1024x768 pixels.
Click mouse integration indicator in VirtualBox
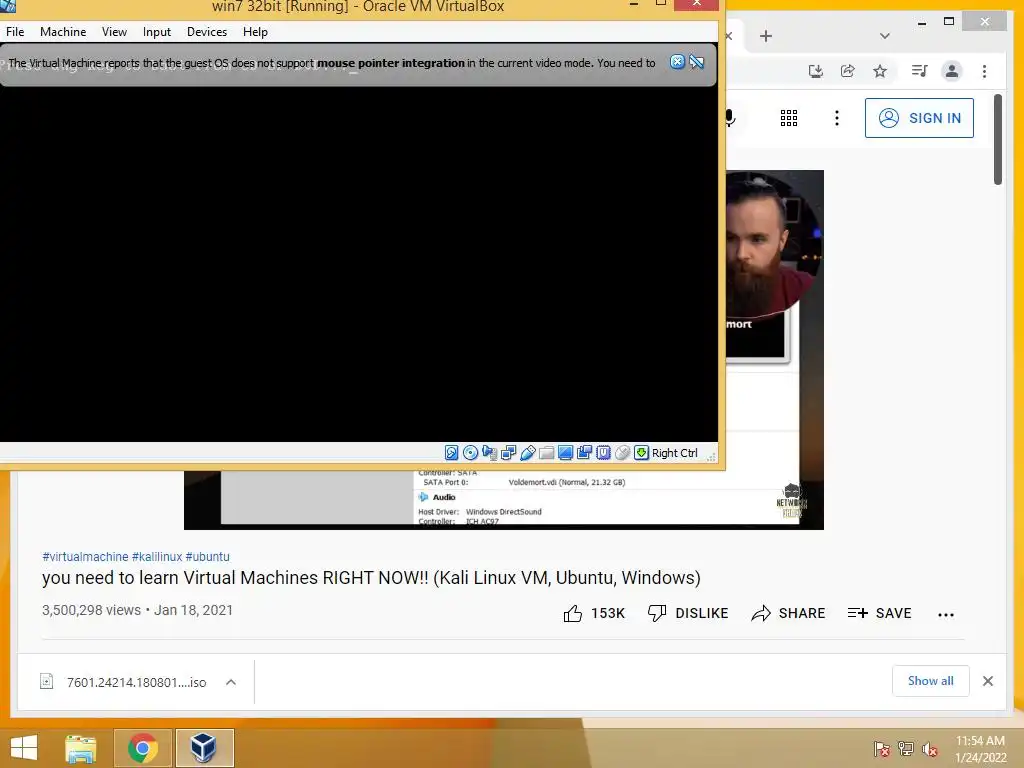pos(622,453)
